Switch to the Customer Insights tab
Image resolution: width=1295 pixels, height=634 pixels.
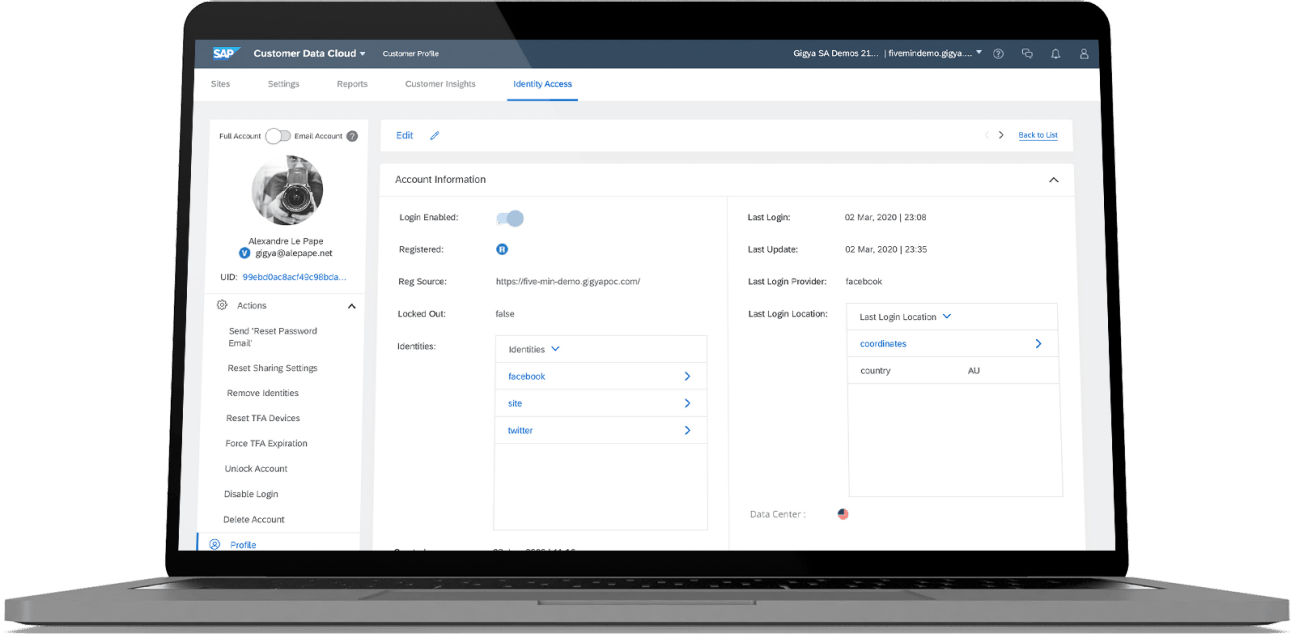(x=440, y=84)
